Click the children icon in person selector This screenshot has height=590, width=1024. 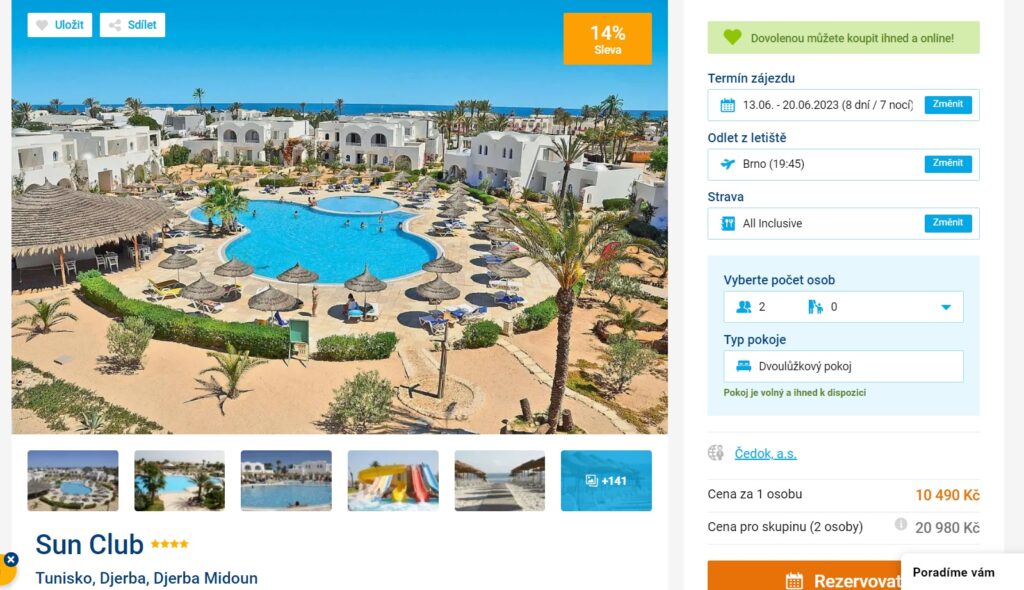(x=815, y=307)
